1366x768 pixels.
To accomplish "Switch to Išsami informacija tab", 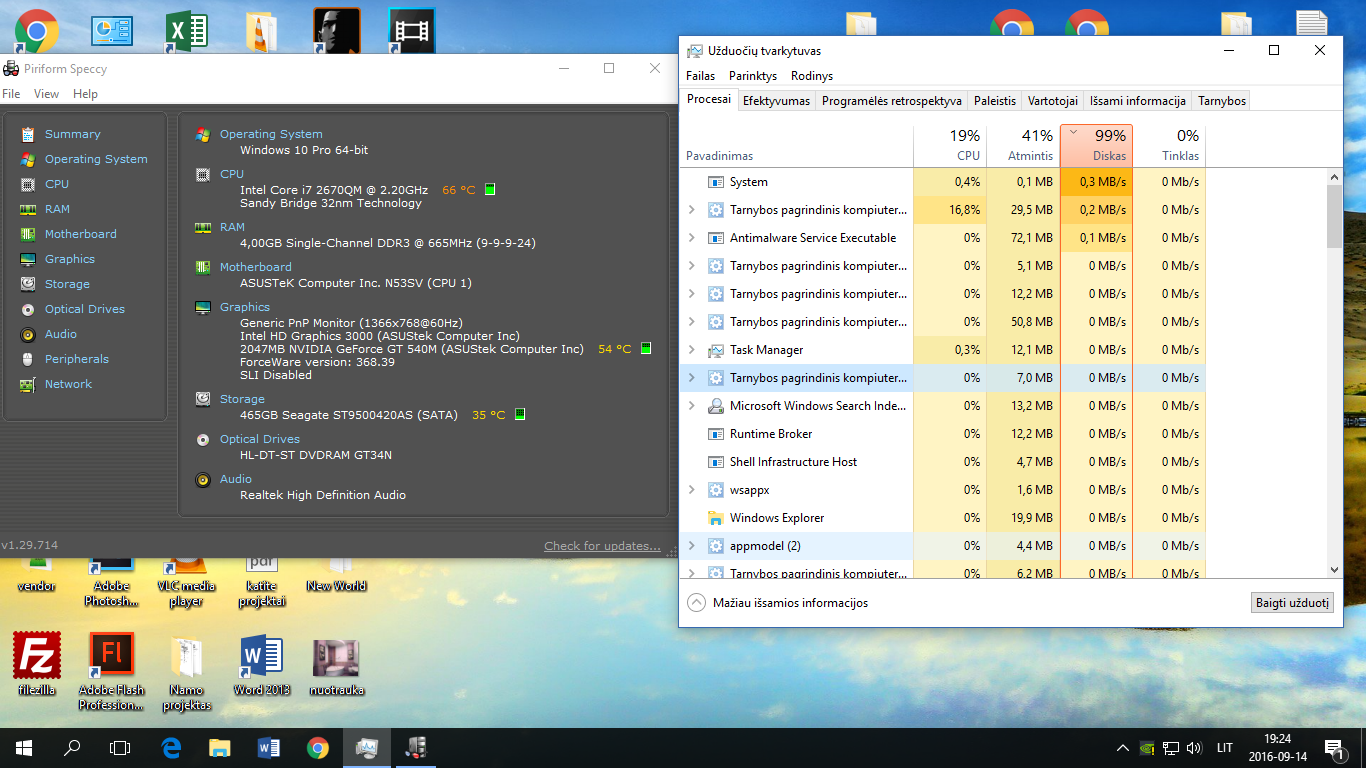I will point(1138,101).
